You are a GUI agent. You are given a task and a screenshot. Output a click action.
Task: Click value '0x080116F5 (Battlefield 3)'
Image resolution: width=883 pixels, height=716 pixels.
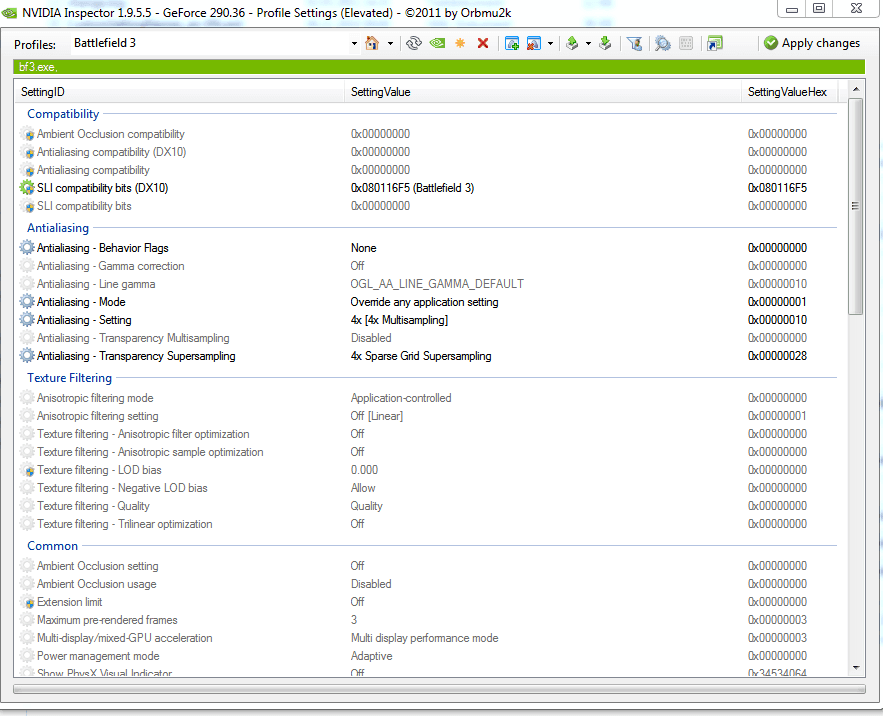point(412,188)
